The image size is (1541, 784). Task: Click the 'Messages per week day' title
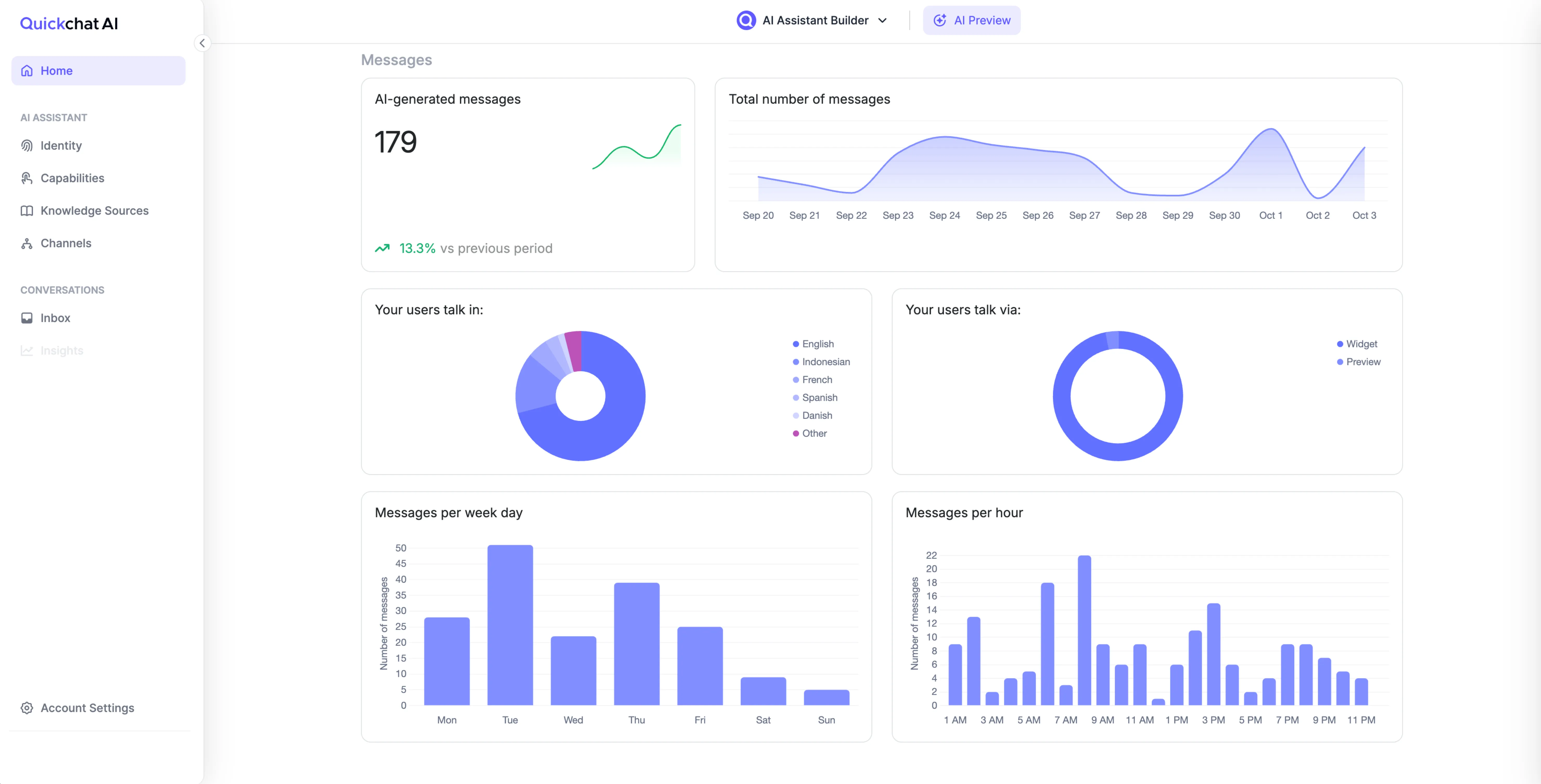click(449, 513)
